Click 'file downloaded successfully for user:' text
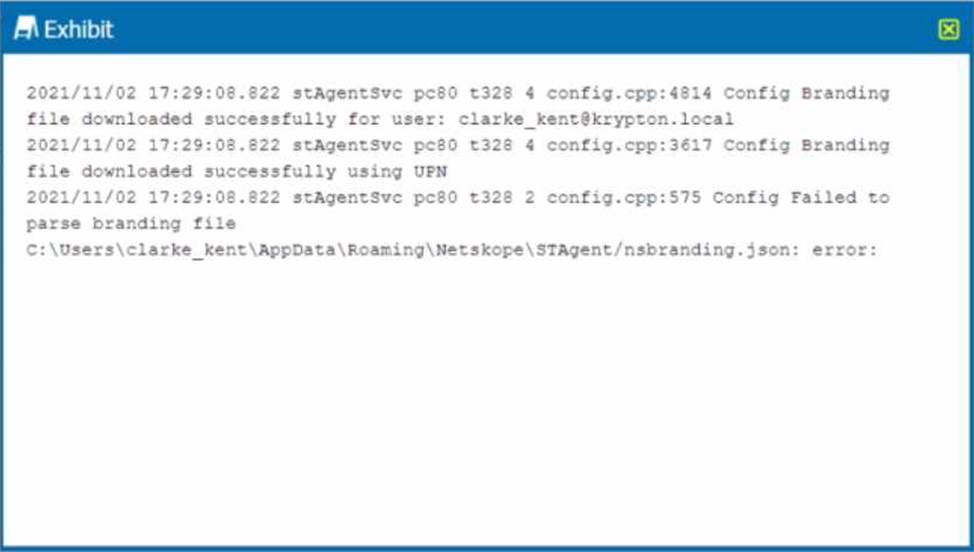974x552 pixels. click(x=236, y=119)
